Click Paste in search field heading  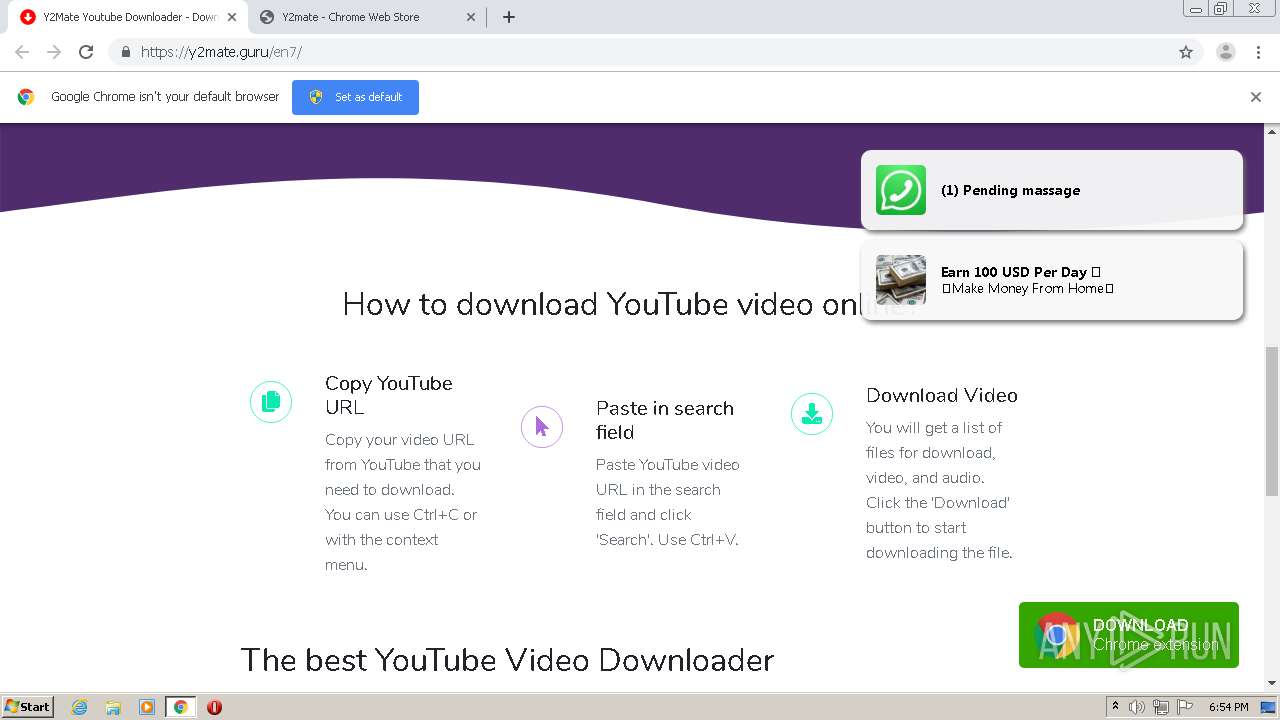coord(665,420)
